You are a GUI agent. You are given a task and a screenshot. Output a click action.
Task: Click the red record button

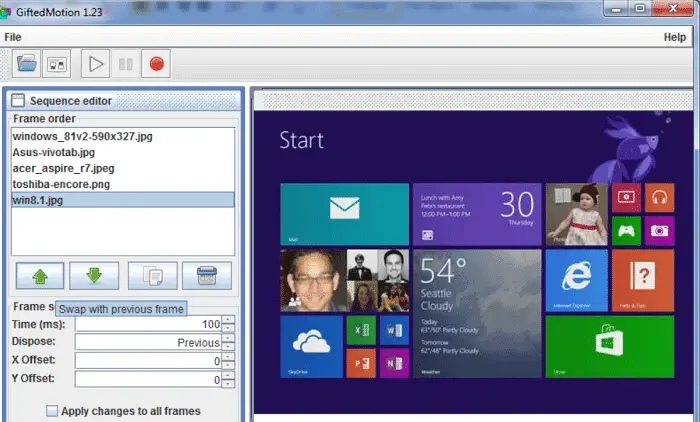click(156, 64)
